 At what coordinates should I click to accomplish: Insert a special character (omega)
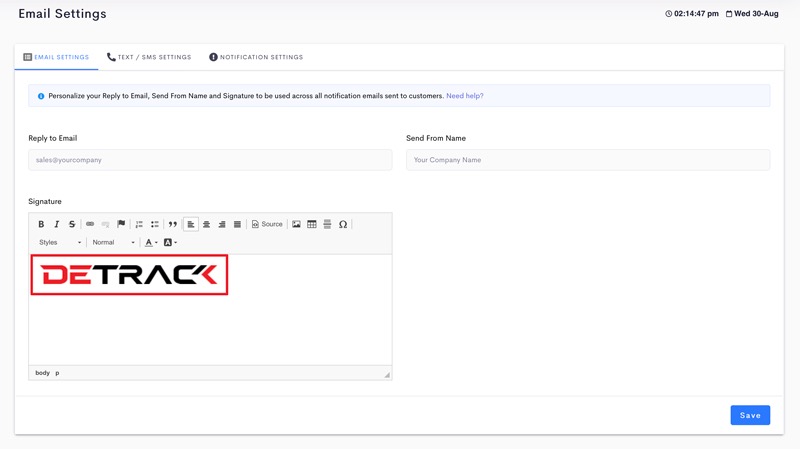[x=343, y=224]
